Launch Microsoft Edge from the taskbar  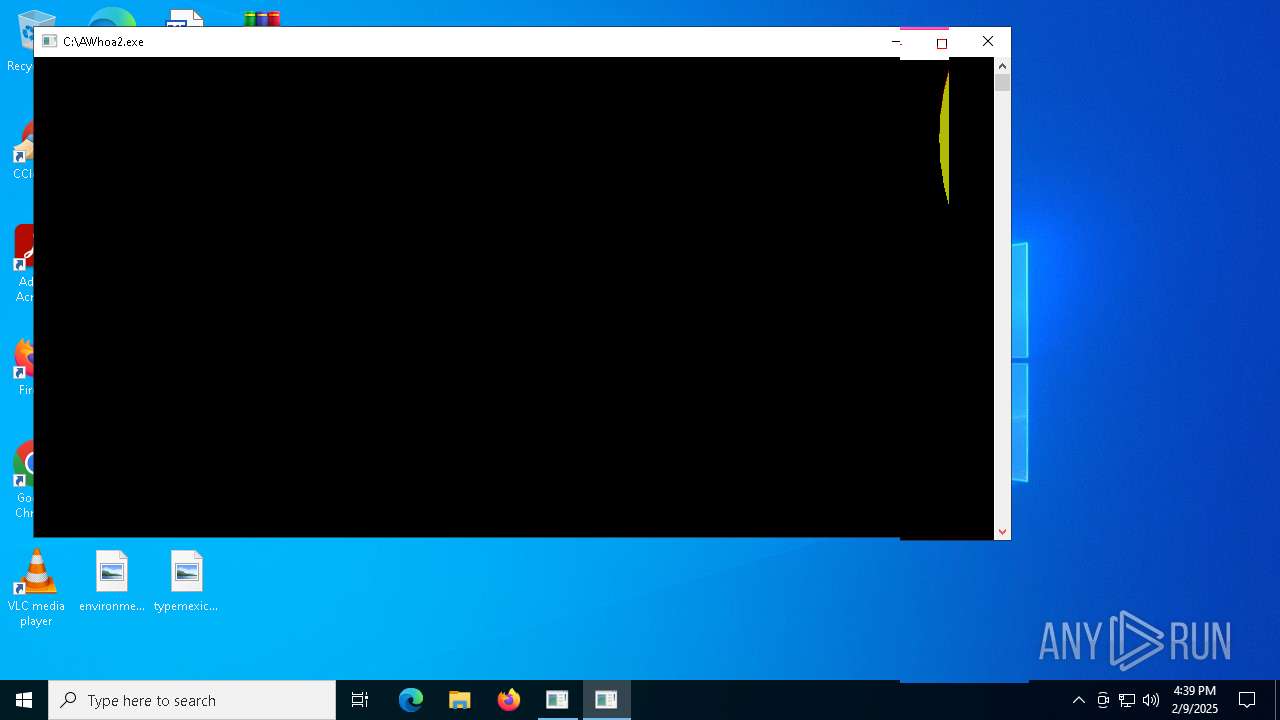point(411,700)
